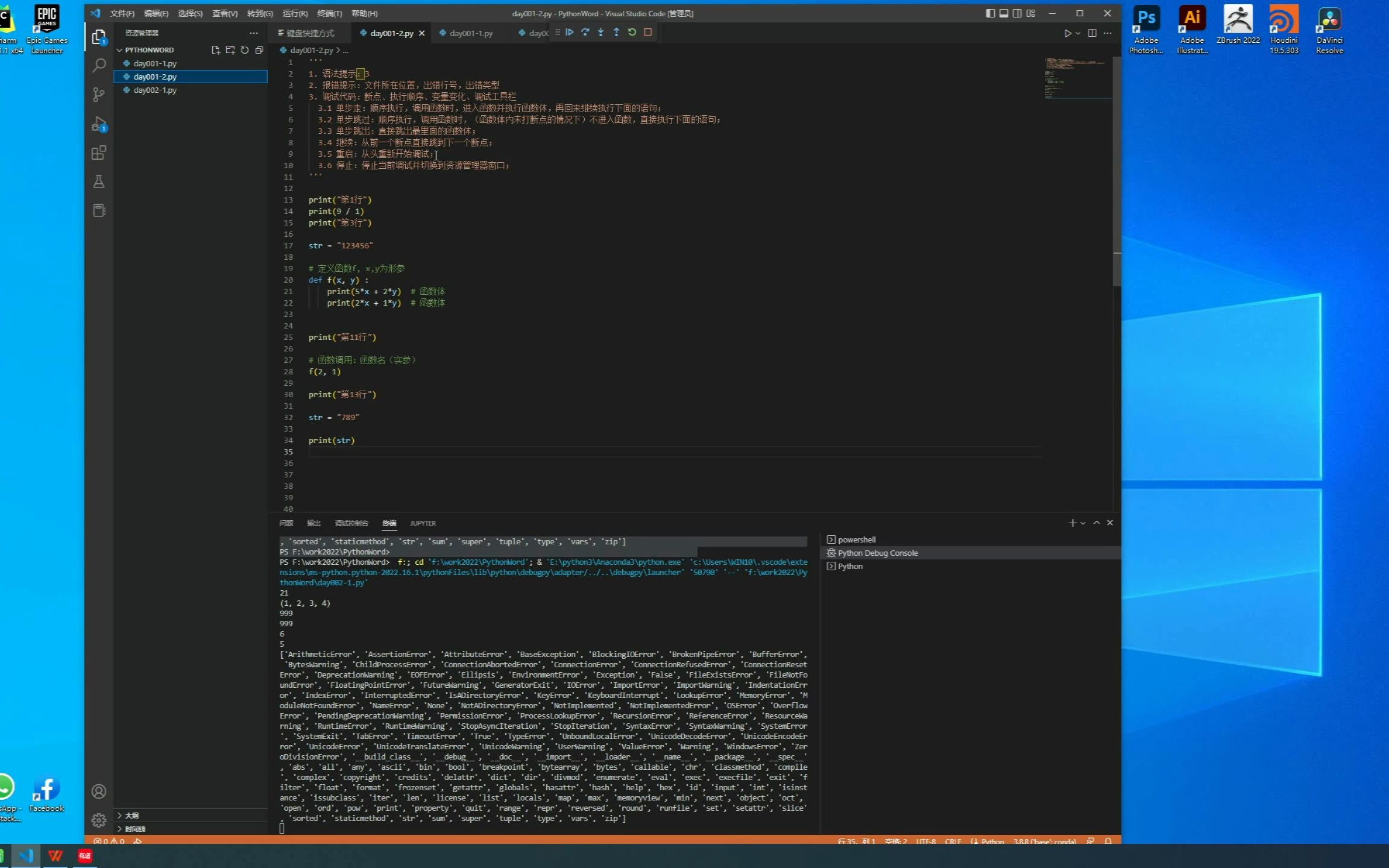Open the Extensions view in activity bar
The height and width of the screenshot is (868, 1389).
tap(99, 153)
